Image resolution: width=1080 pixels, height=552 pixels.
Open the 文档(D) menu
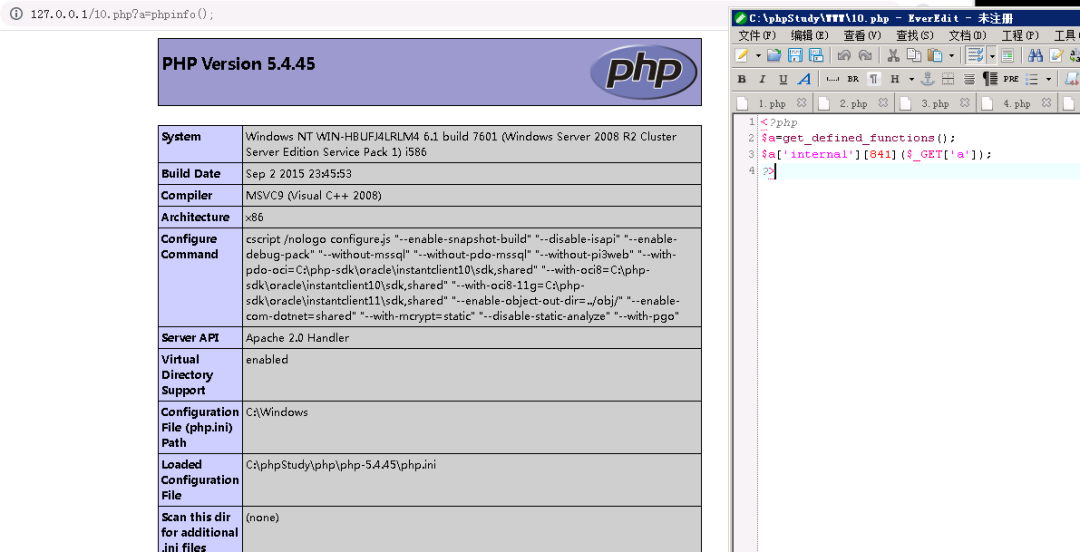(x=968, y=35)
